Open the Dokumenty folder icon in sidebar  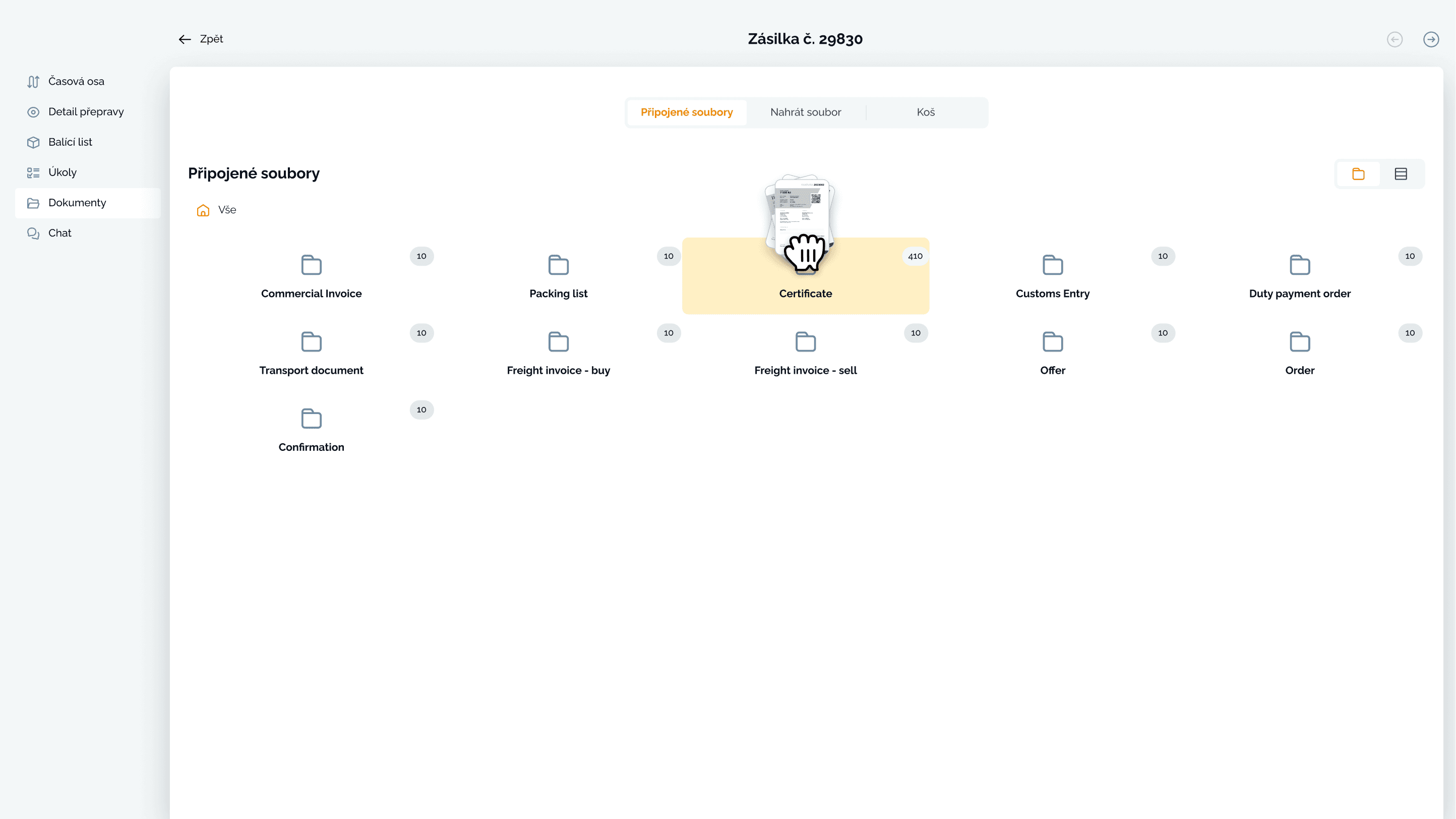[33, 202]
